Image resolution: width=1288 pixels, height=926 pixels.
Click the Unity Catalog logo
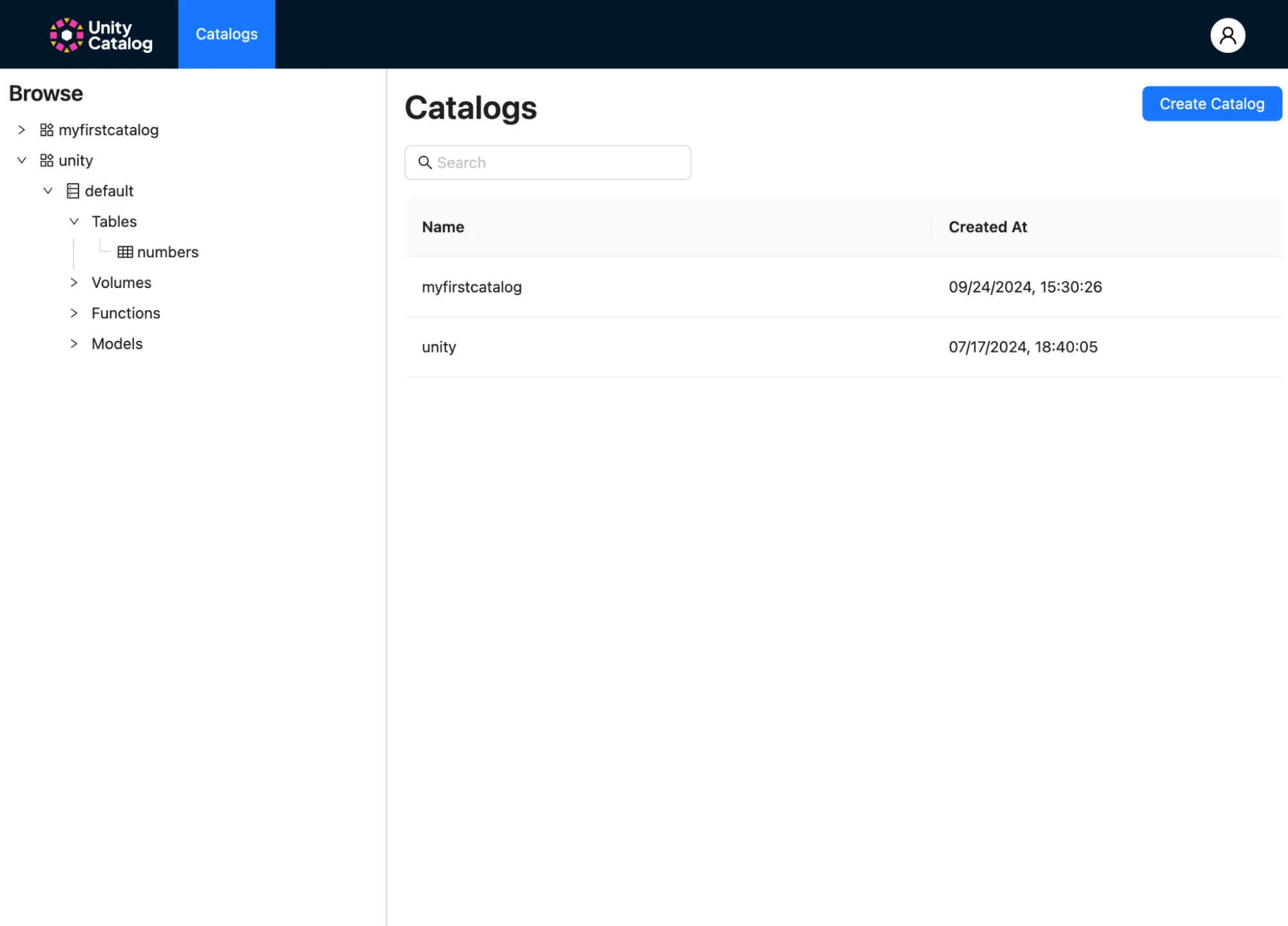(101, 34)
